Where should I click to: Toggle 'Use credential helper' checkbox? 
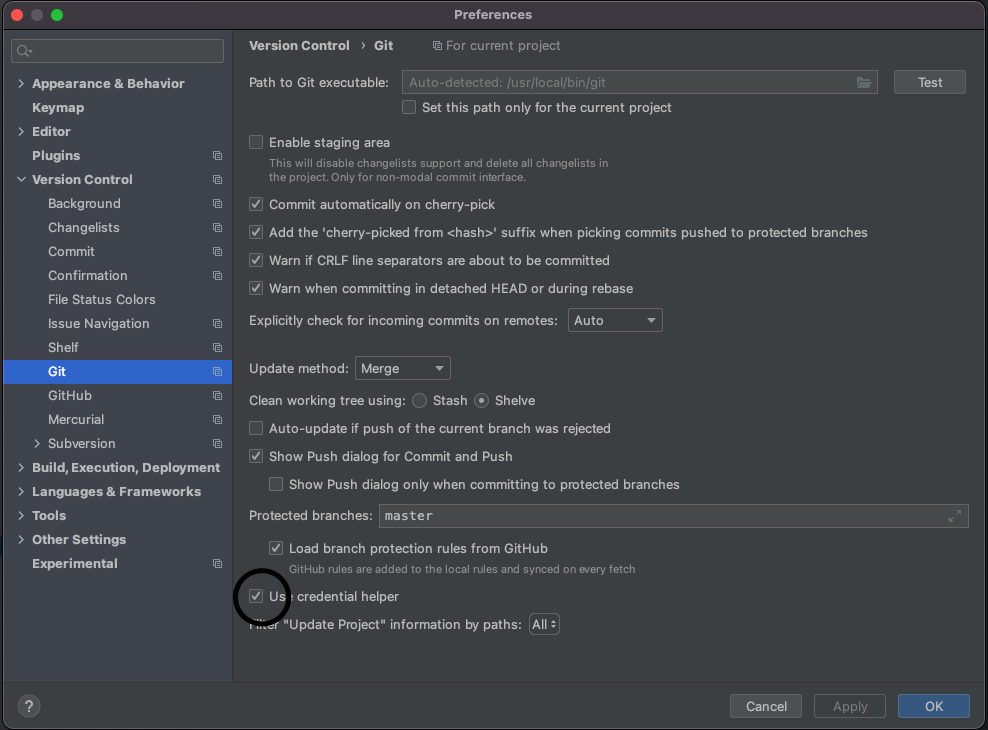pos(256,596)
